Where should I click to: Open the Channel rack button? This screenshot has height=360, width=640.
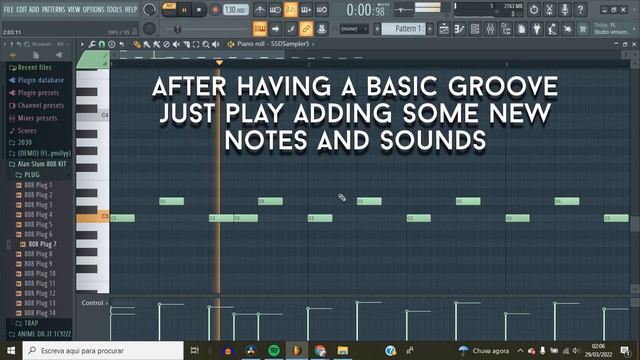click(x=475, y=29)
